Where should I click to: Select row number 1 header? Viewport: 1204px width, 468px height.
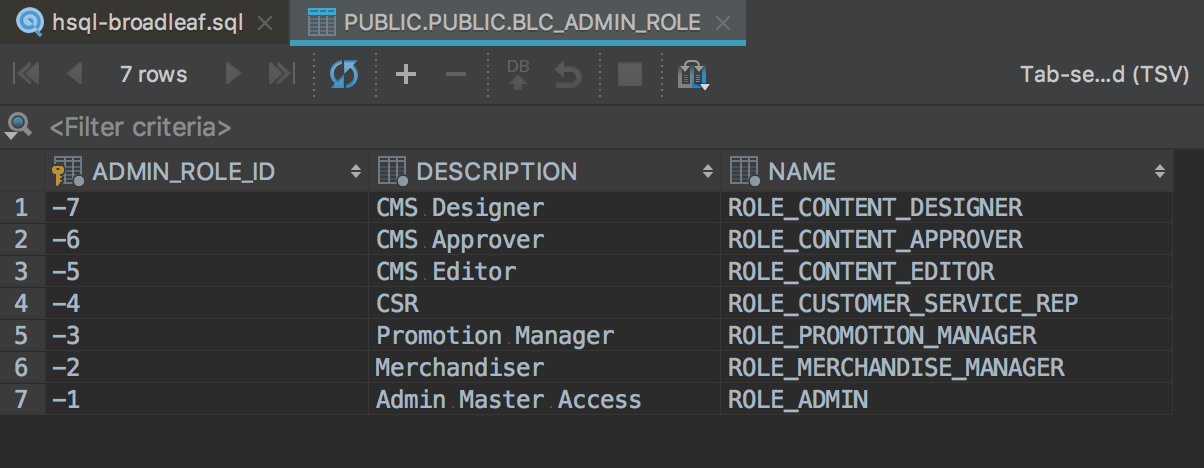point(22,208)
